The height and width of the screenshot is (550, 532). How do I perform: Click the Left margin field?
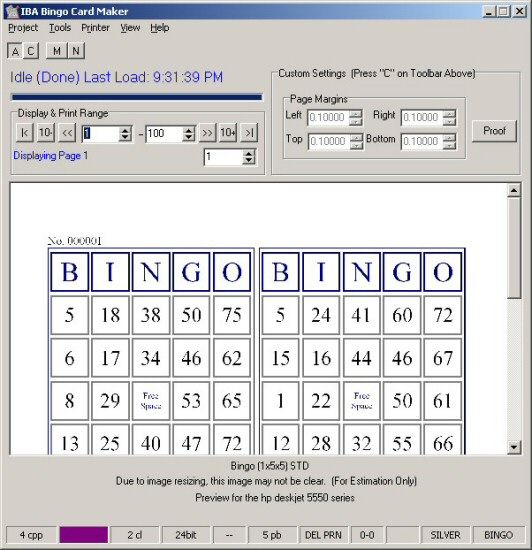pos(328,118)
